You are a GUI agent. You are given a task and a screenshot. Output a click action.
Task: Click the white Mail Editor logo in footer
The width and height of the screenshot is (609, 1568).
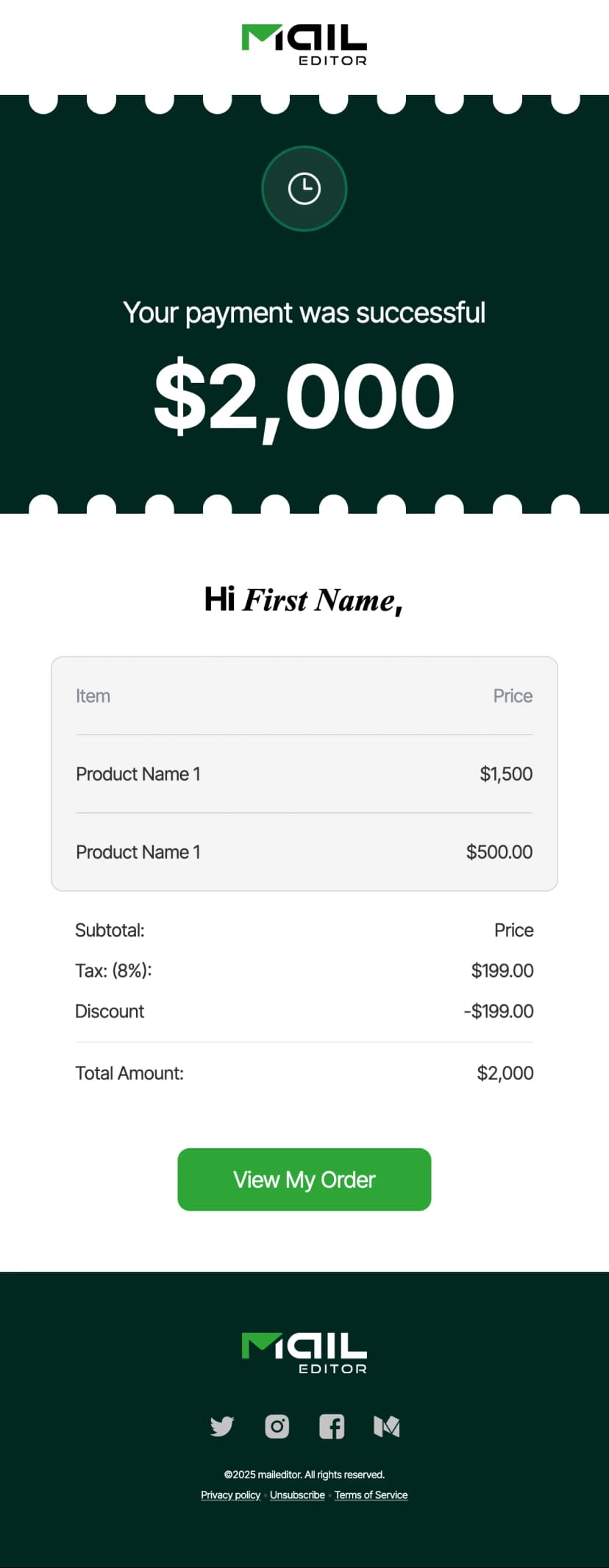click(x=304, y=1353)
